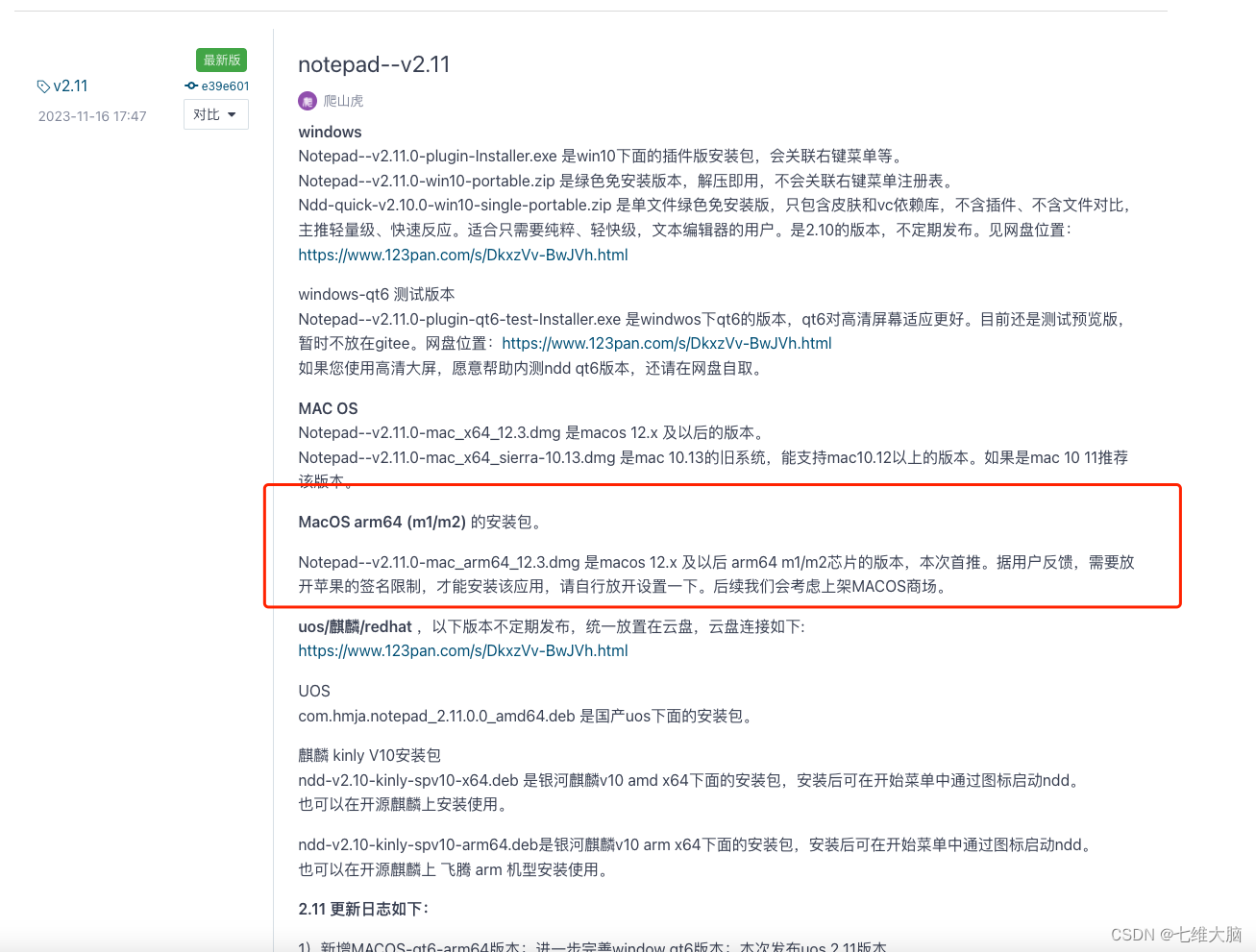Click the 'windows-qt6 测试版本' line
This screenshot has width=1256, height=952.
point(377,294)
